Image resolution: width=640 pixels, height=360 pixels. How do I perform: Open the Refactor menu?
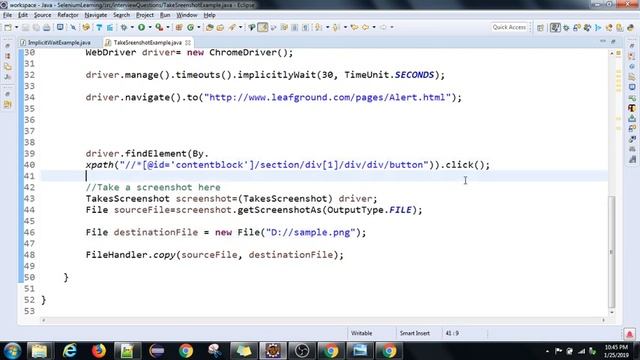pos(68,15)
